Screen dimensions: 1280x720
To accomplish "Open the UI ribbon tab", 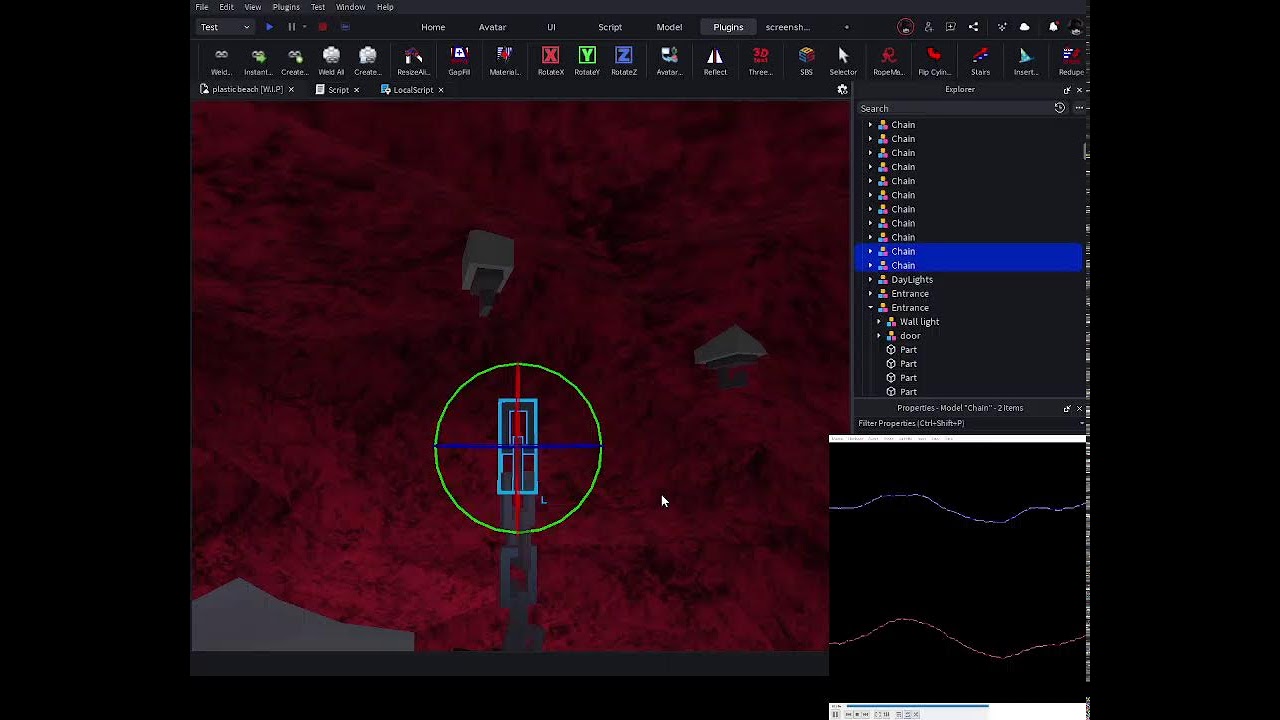I will click(551, 27).
